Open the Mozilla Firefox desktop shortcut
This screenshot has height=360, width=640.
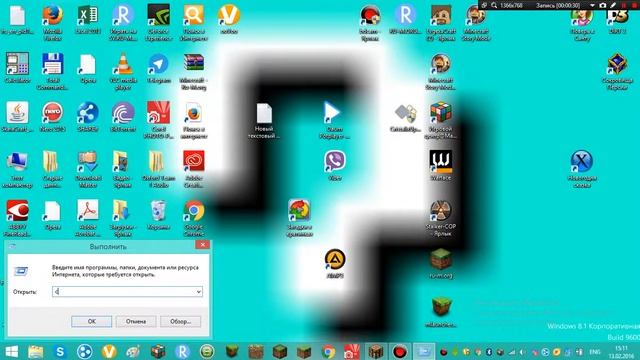(x=53, y=16)
